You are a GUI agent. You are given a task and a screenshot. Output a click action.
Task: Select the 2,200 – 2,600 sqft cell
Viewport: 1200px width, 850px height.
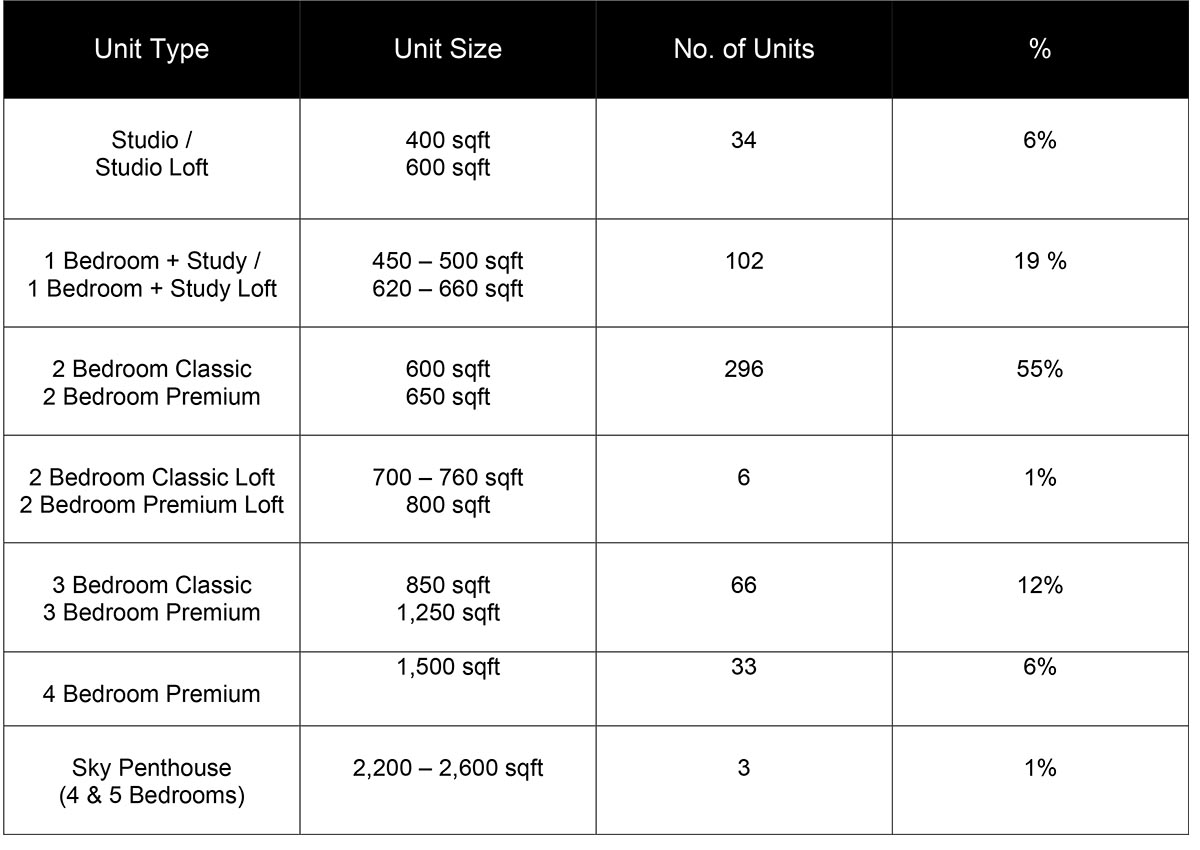[x=448, y=780]
